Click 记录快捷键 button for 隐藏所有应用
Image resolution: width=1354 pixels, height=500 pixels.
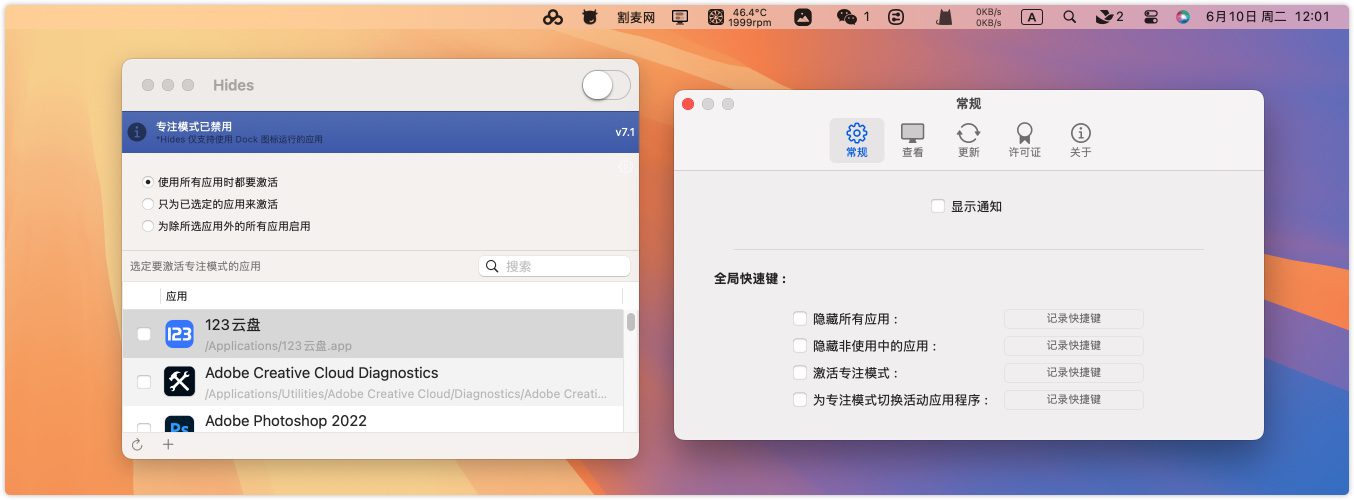1074,318
